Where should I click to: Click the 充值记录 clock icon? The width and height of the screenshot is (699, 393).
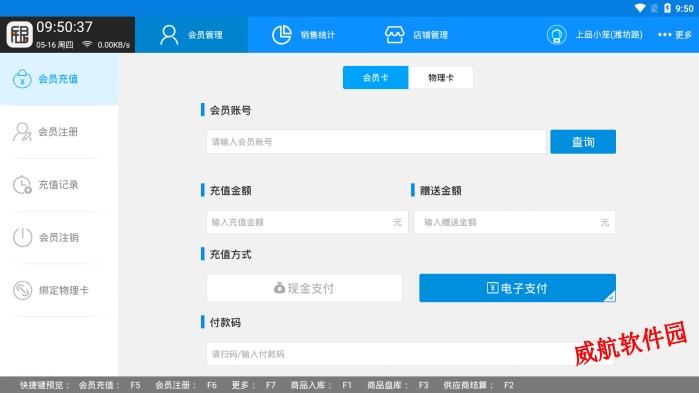pos(22,184)
